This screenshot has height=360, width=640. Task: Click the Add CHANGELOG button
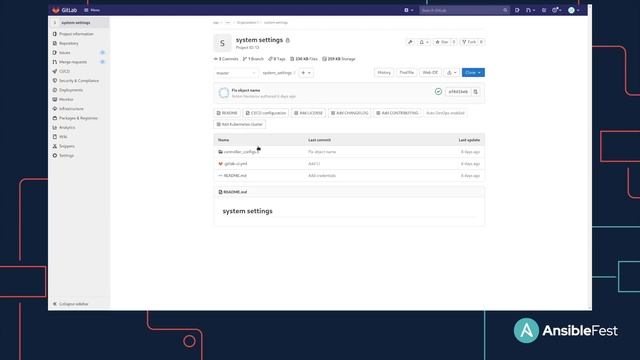tap(349, 113)
